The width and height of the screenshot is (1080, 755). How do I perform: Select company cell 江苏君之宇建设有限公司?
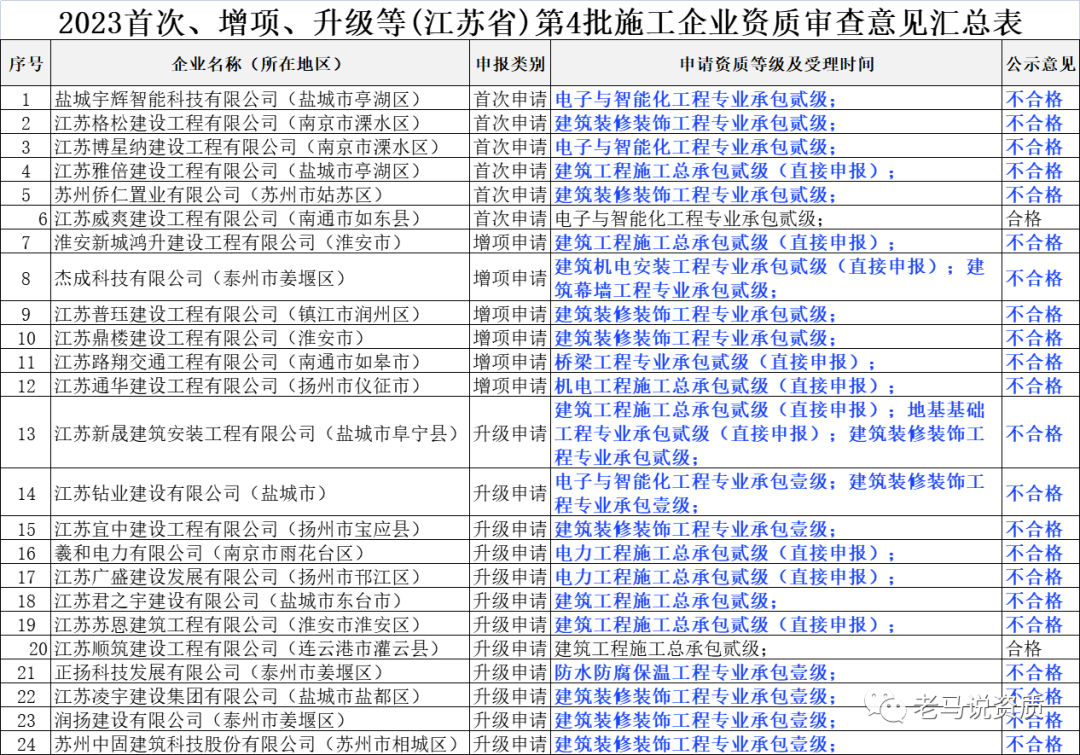(x=260, y=600)
